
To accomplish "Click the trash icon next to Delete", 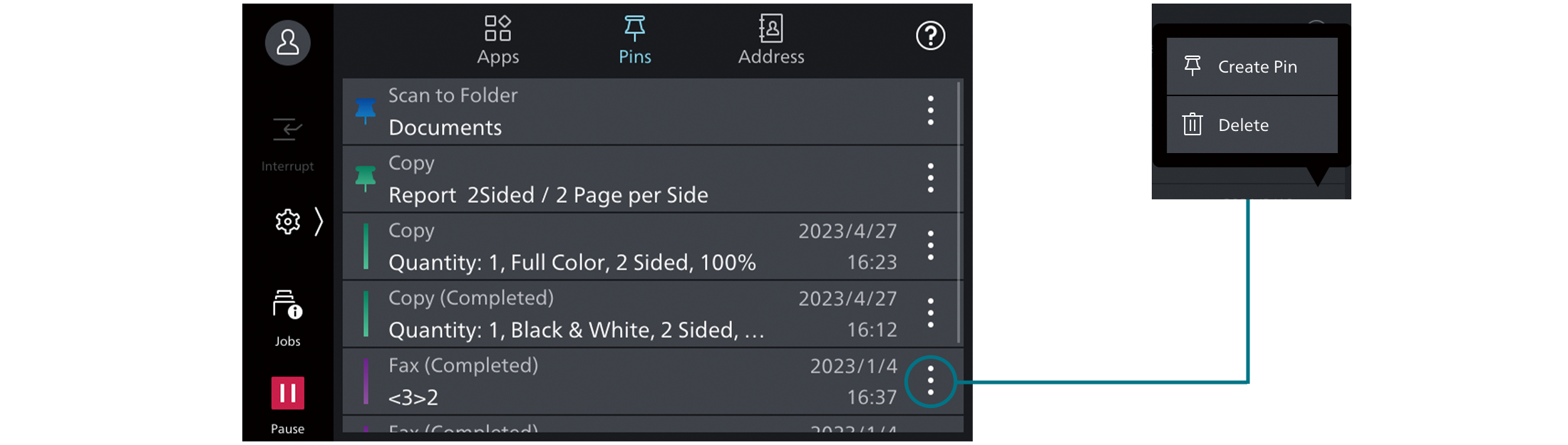I will pyautogui.click(x=1193, y=124).
